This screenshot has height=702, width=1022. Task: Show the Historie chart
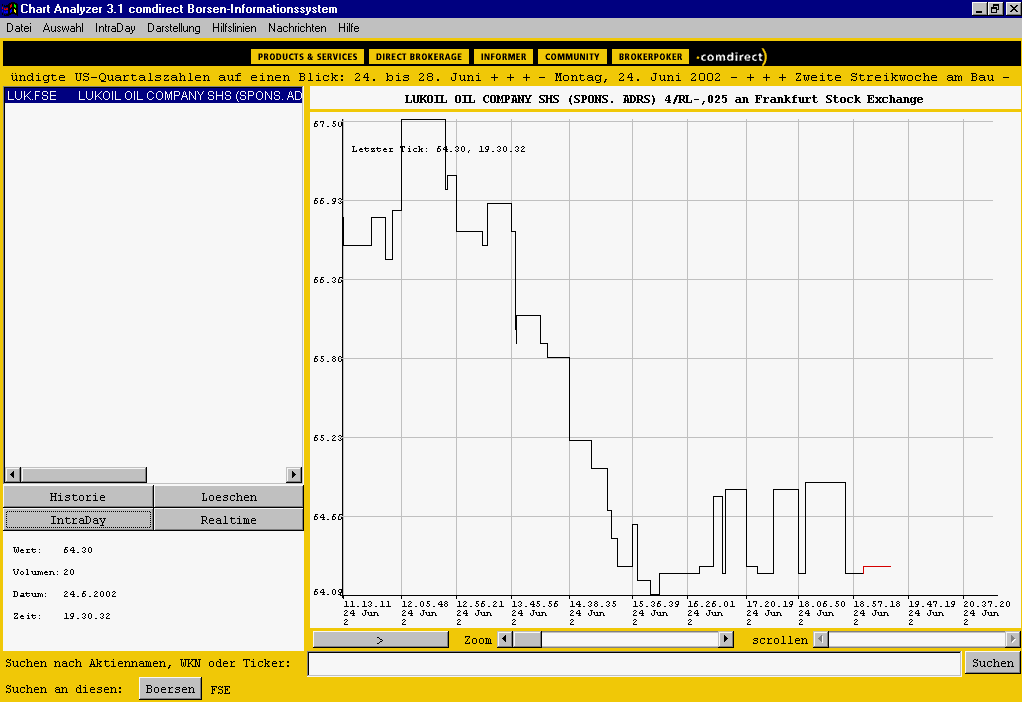[x=78, y=497]
